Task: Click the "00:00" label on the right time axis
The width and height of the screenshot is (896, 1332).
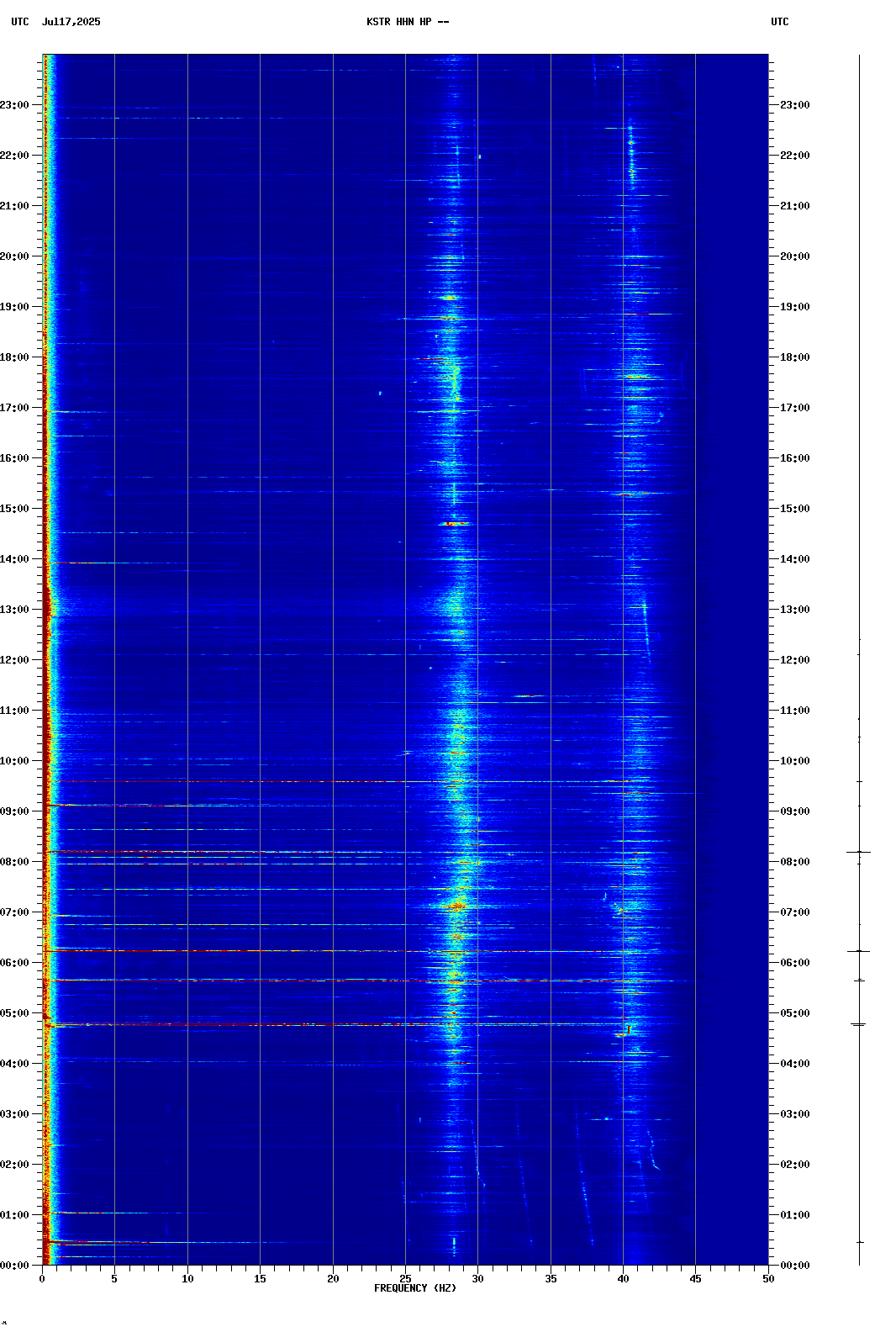Action: click(x=795, y=1266)
